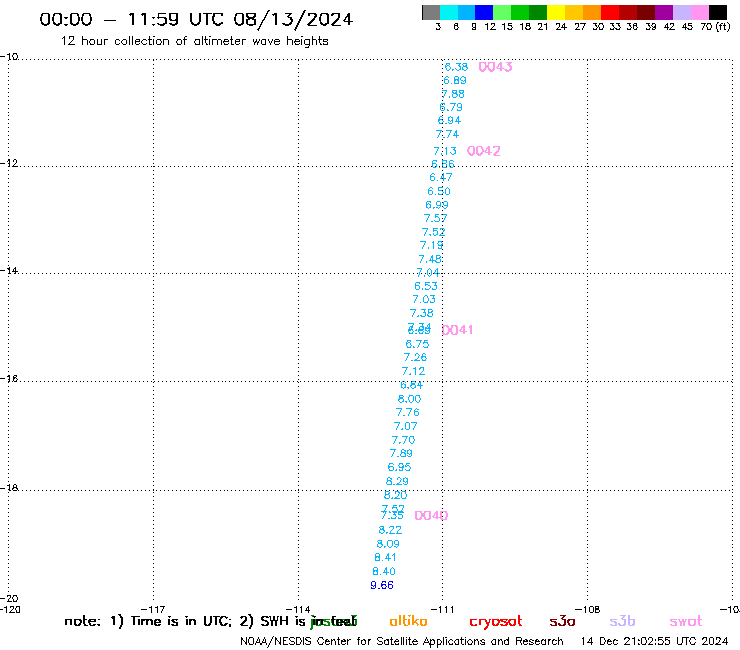The height and width of the screenshot is (650, 740).
Task: Click the wave height value 7.76
Action: click(x=408, y=413)
